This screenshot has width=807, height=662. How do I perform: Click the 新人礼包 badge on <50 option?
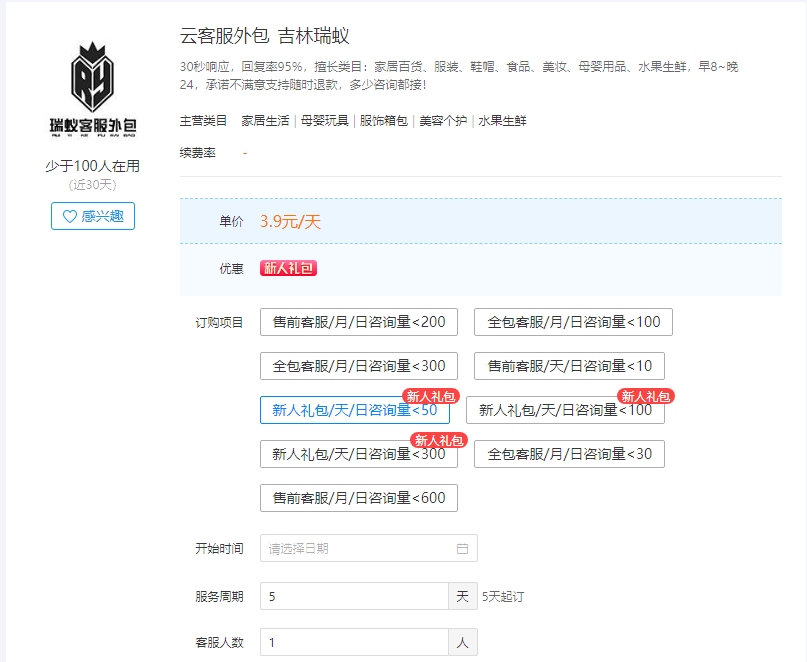431,396
